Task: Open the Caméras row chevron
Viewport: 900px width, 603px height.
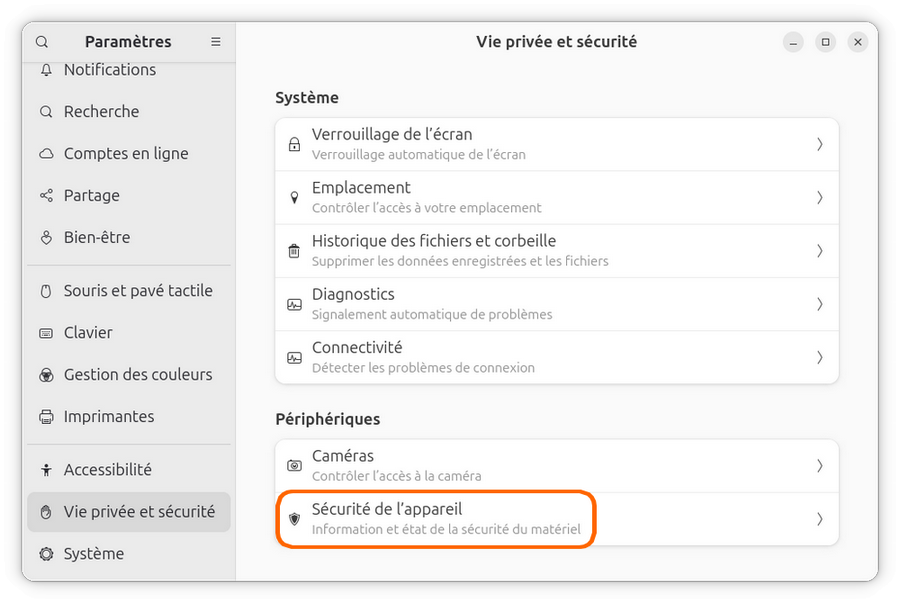Action: (819, 466)
